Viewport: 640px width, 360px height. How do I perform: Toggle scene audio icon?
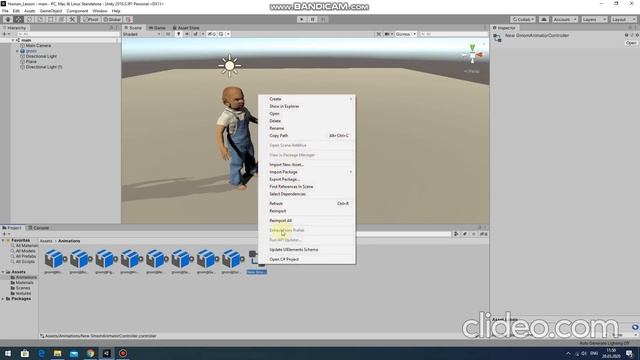[187, 34]
